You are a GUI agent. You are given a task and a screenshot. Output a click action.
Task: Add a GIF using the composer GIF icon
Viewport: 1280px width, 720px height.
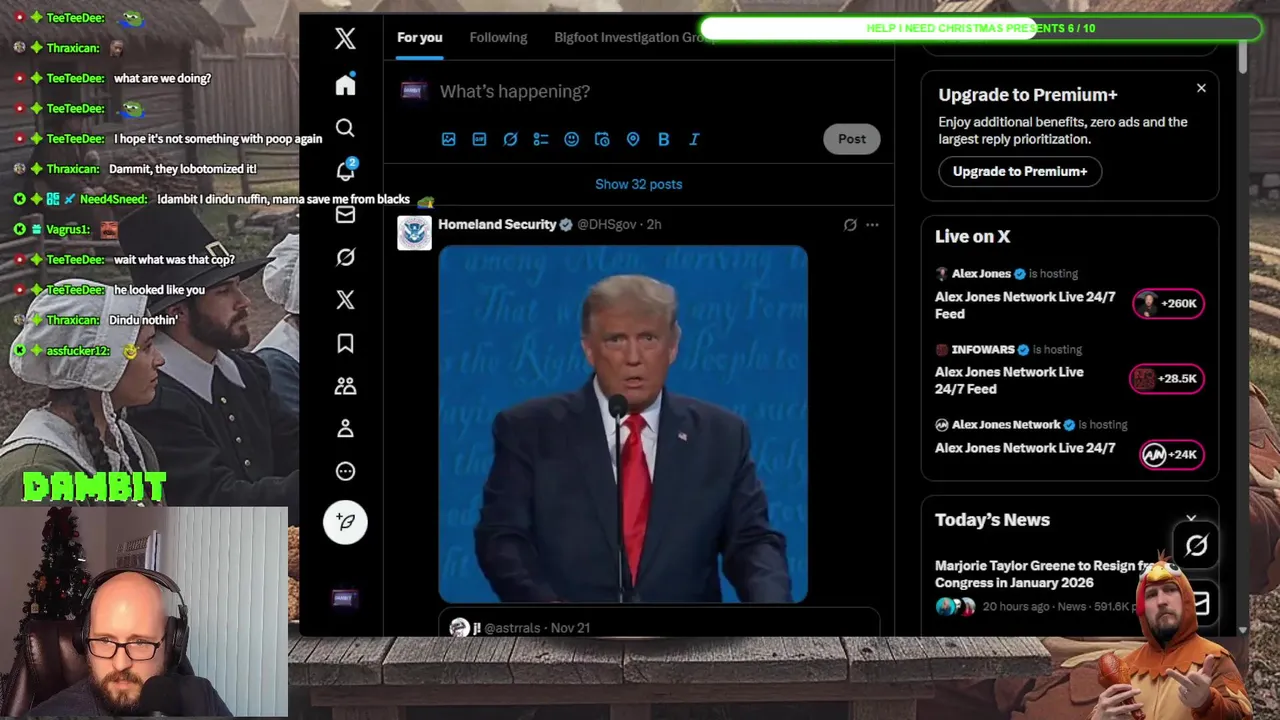(479, 139)
